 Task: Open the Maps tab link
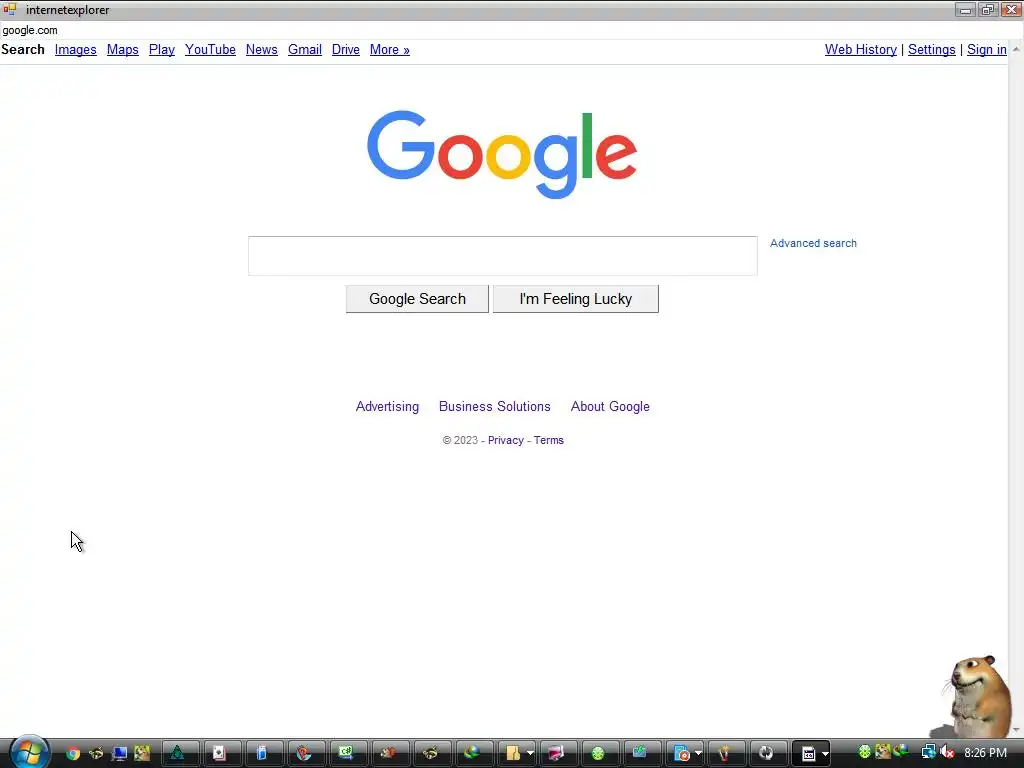click(x=123, y=50)
